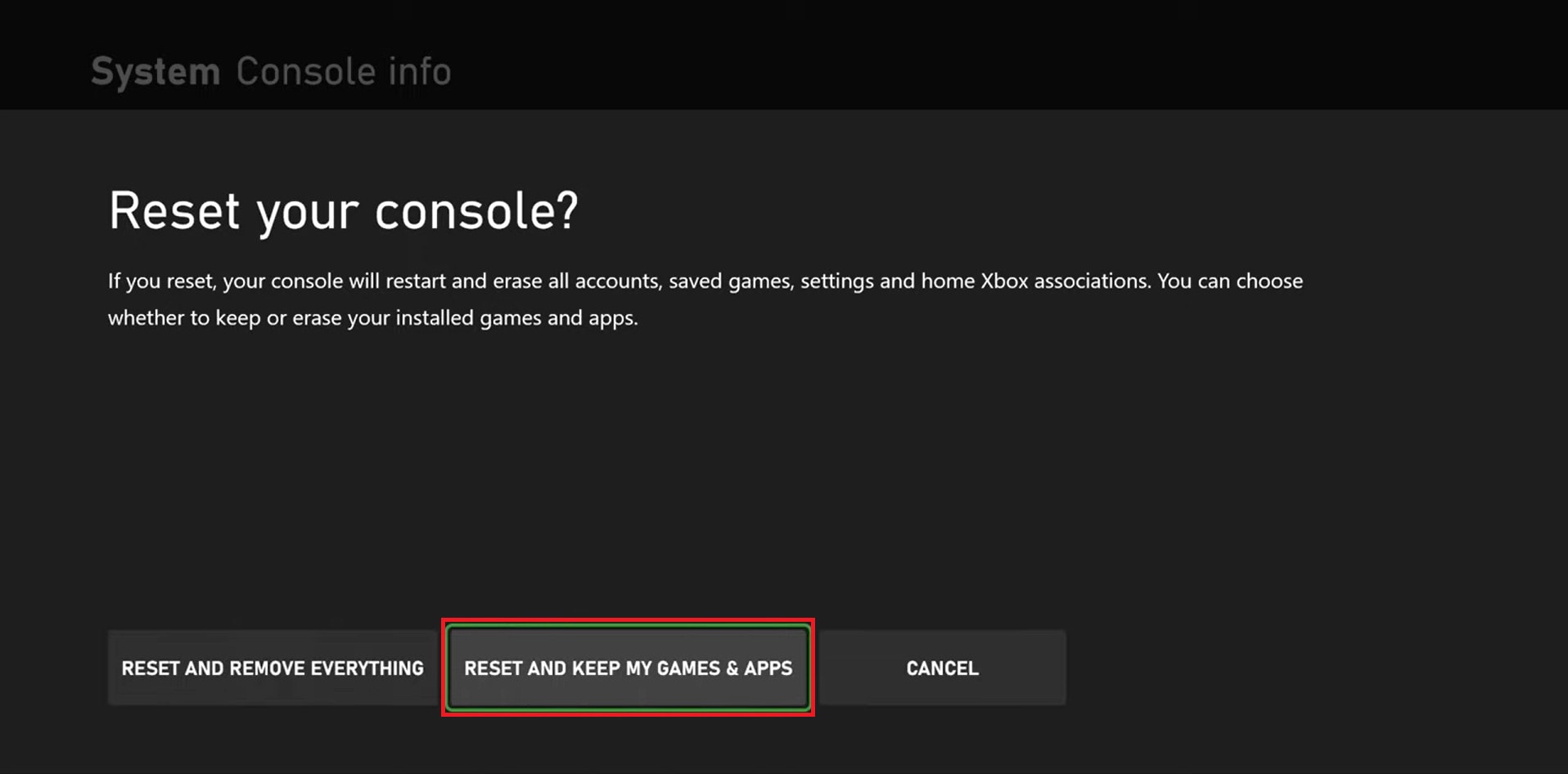Screen dimensions: 1568x774
Task: Click the Console info heading text
Action: (x=344, y=71)
